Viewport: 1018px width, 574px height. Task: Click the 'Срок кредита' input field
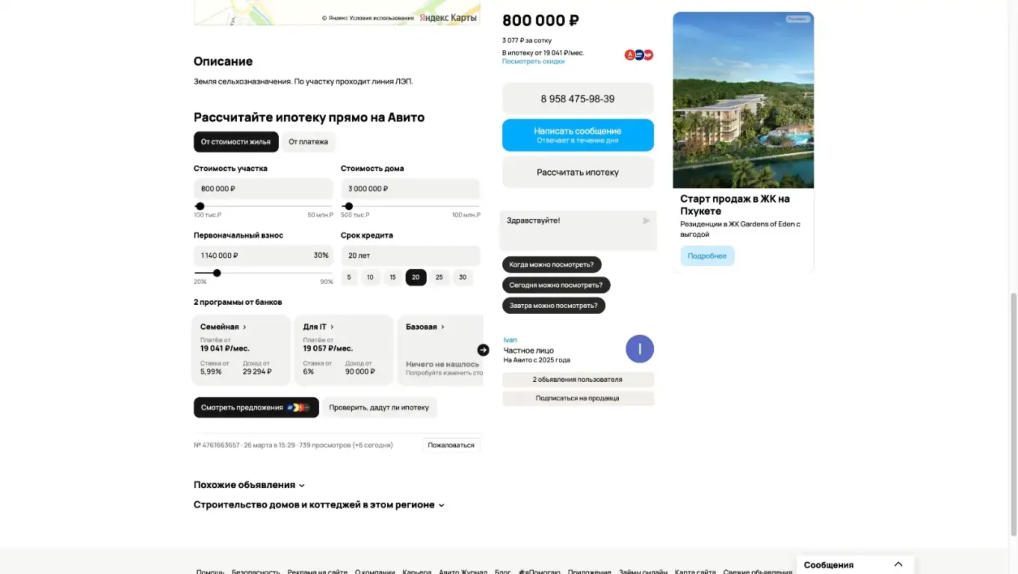coord(410,255)
